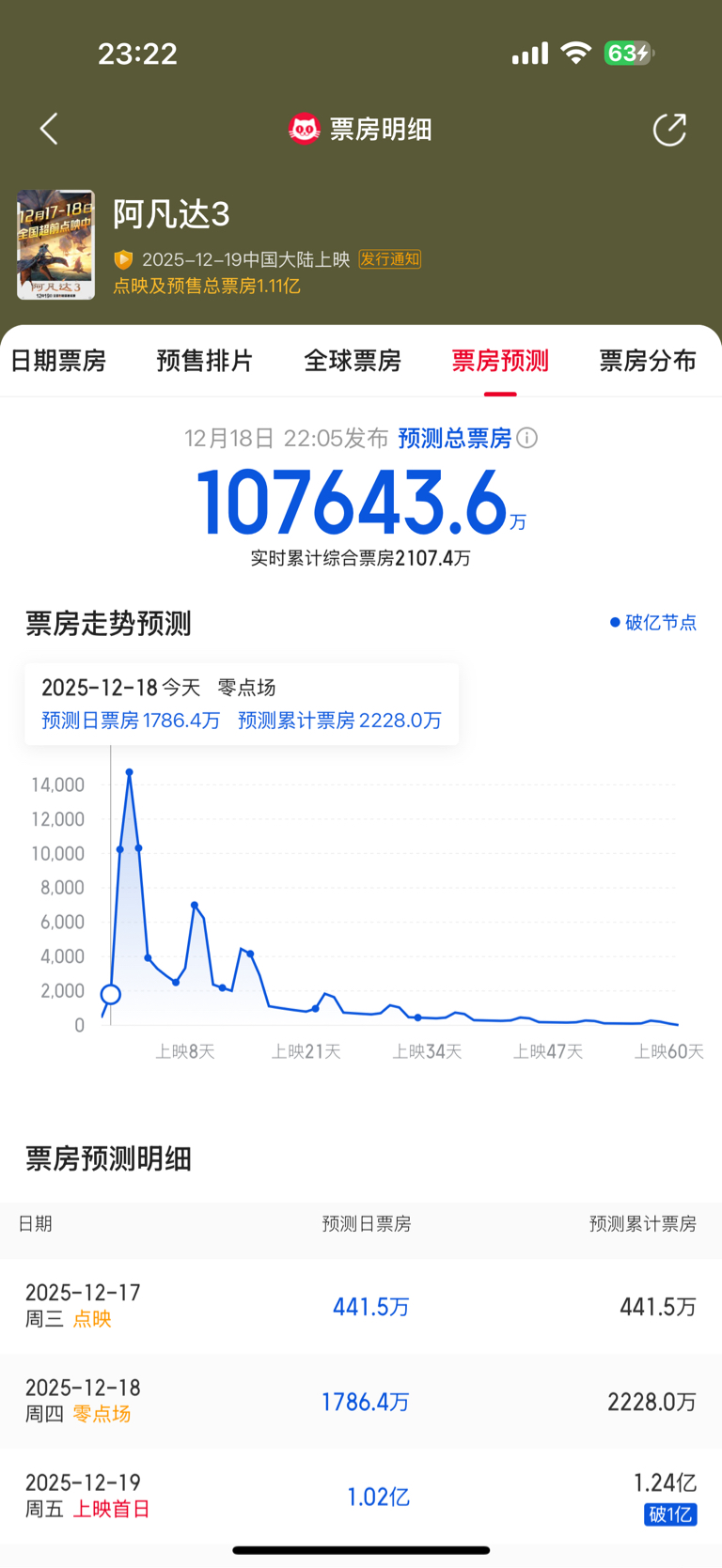
Task: Tap the 破1亿 badge
Action: 670,1514
